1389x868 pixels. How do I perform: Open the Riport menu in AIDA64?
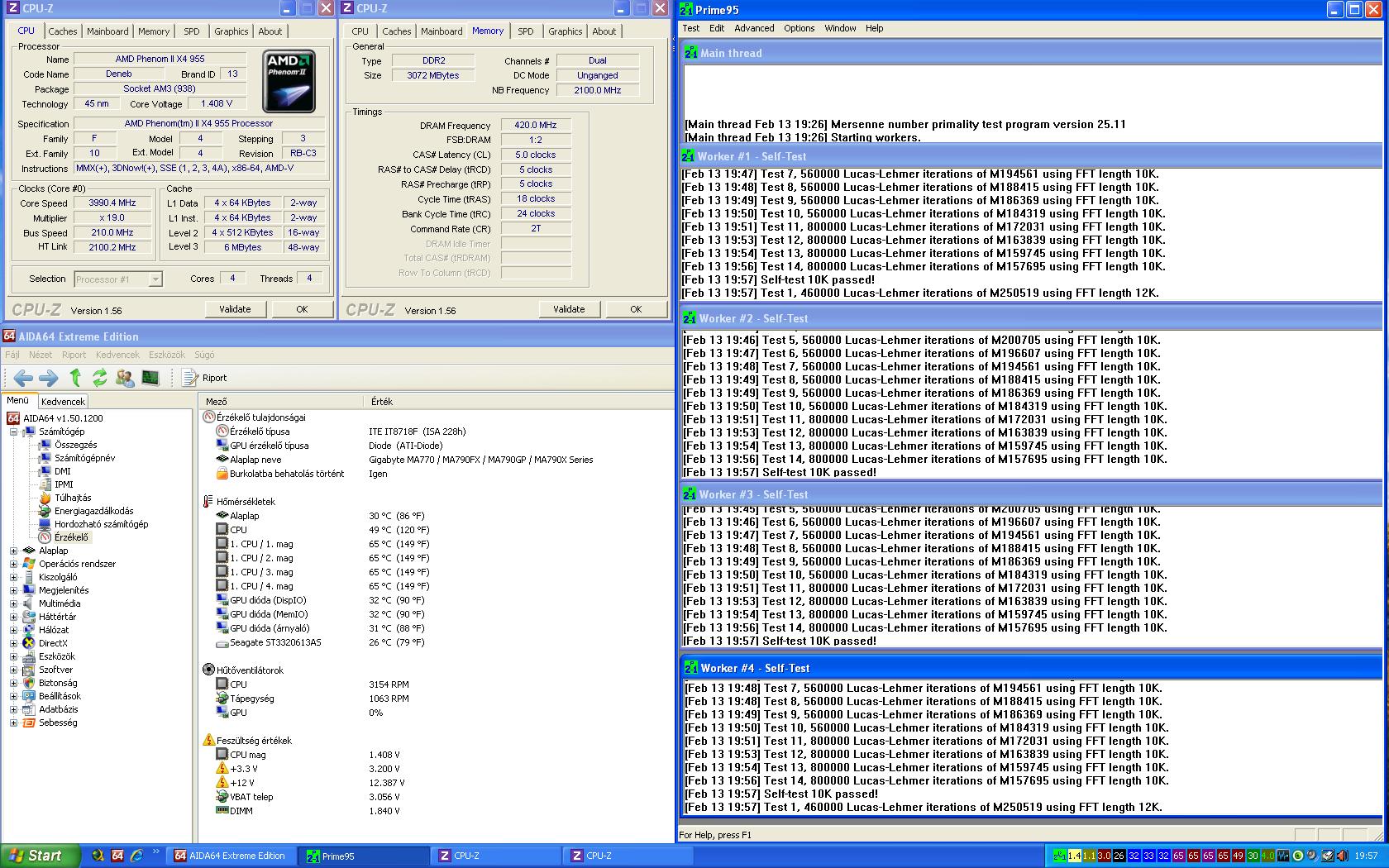click(74, 355)
